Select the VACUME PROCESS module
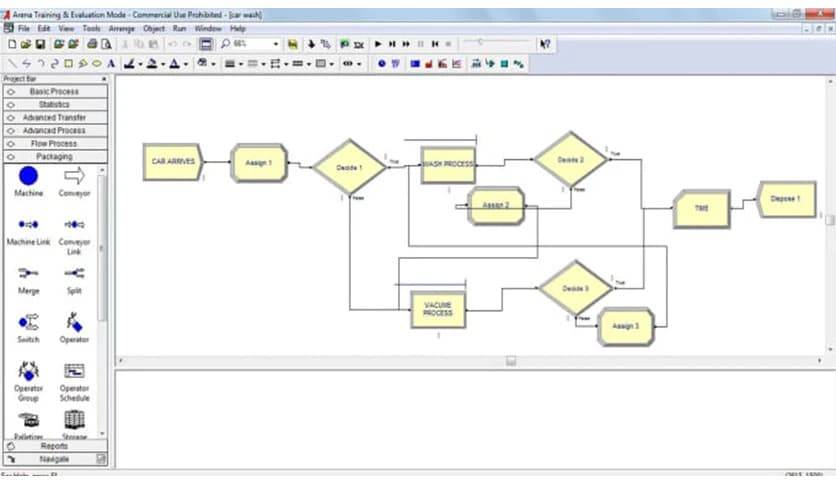Viewport: 836px width, 484px height. (438, 310)
